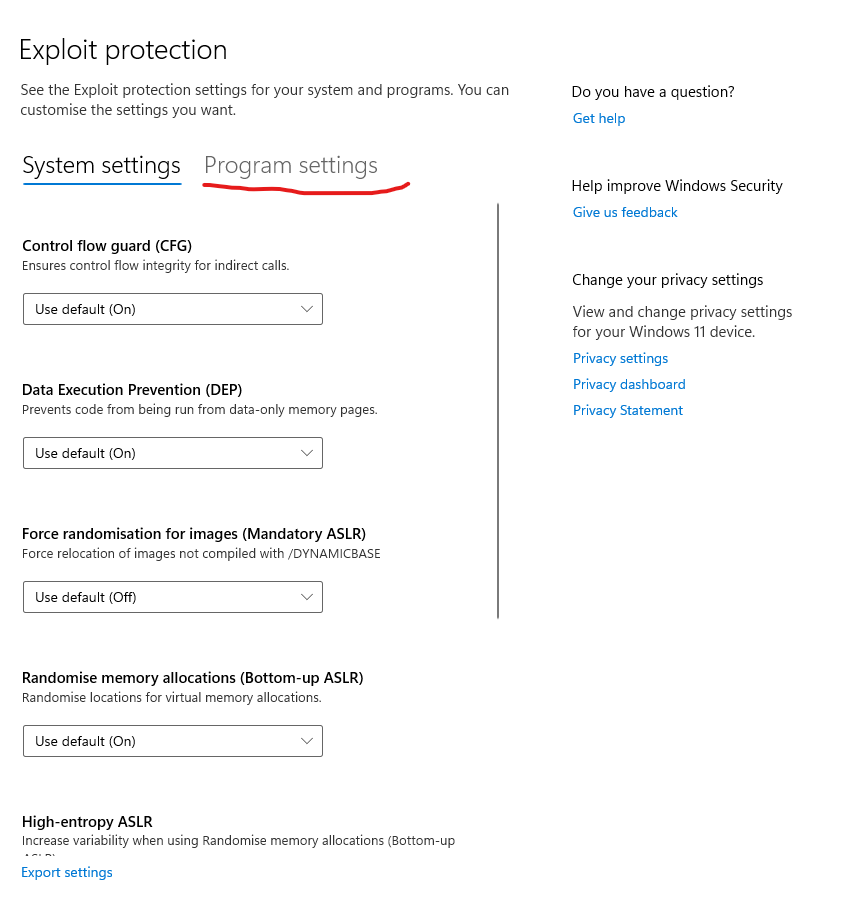Viewport: 841px width, 905px height.
Task: Click the High-entropy ASLR setting title
Action: [87, 821]
